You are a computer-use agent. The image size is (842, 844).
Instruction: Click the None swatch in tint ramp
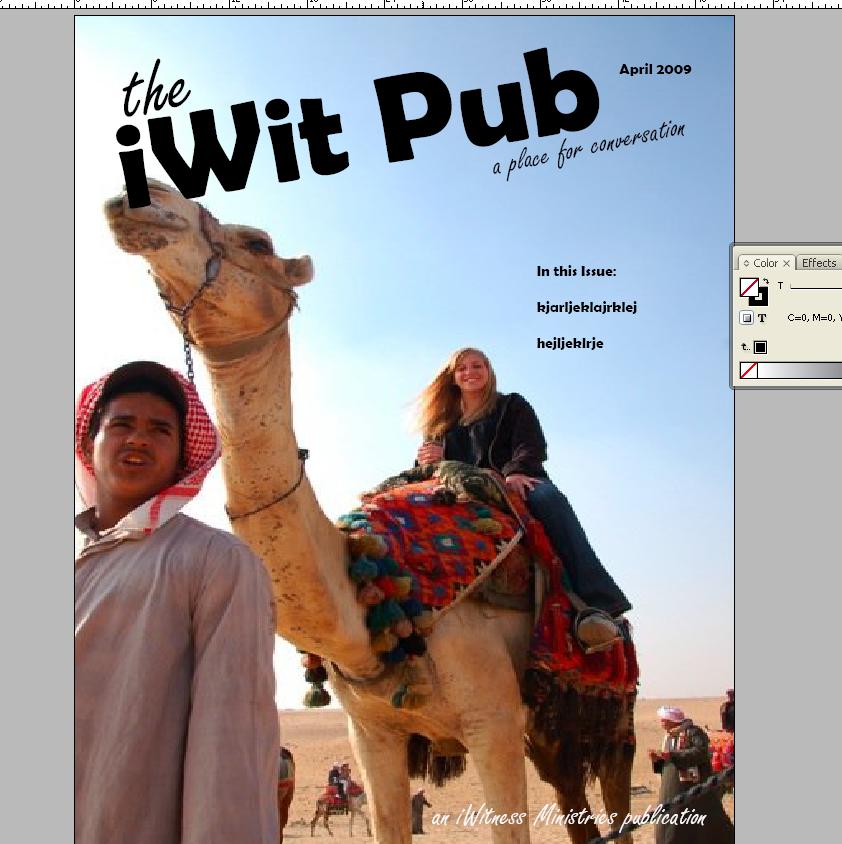point(748,370)
